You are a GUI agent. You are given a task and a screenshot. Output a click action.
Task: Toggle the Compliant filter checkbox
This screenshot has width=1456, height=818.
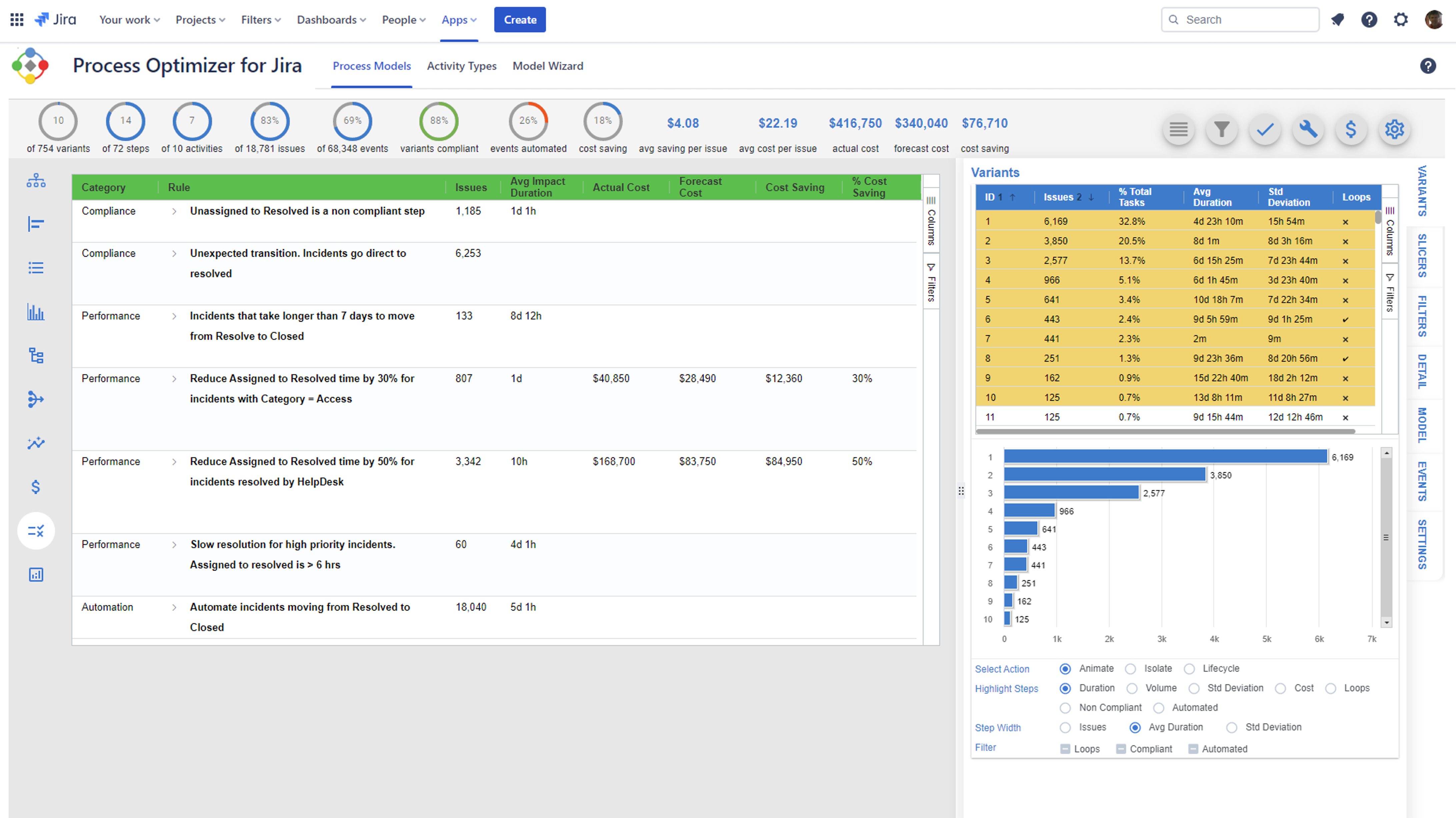[x=1121, y=749]
